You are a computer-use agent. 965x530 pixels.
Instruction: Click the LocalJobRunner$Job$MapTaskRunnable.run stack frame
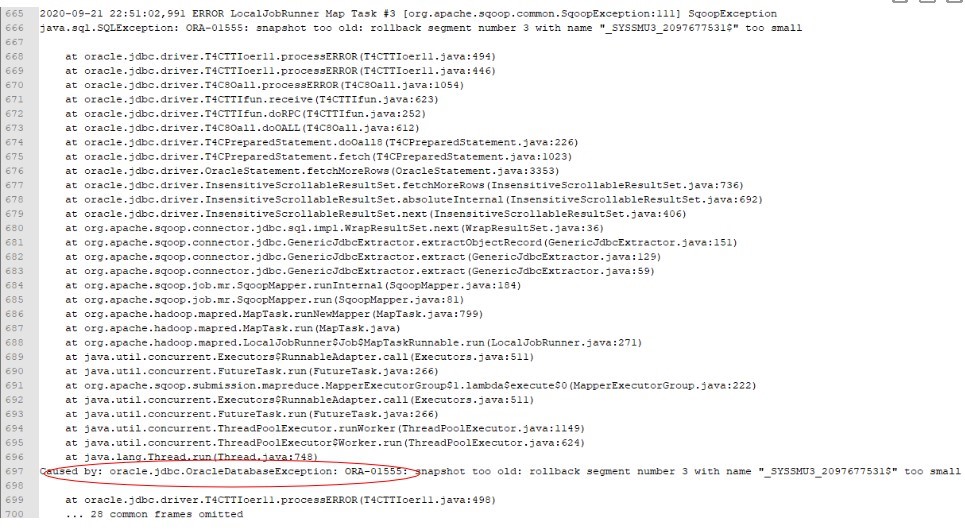pos(353,343)
